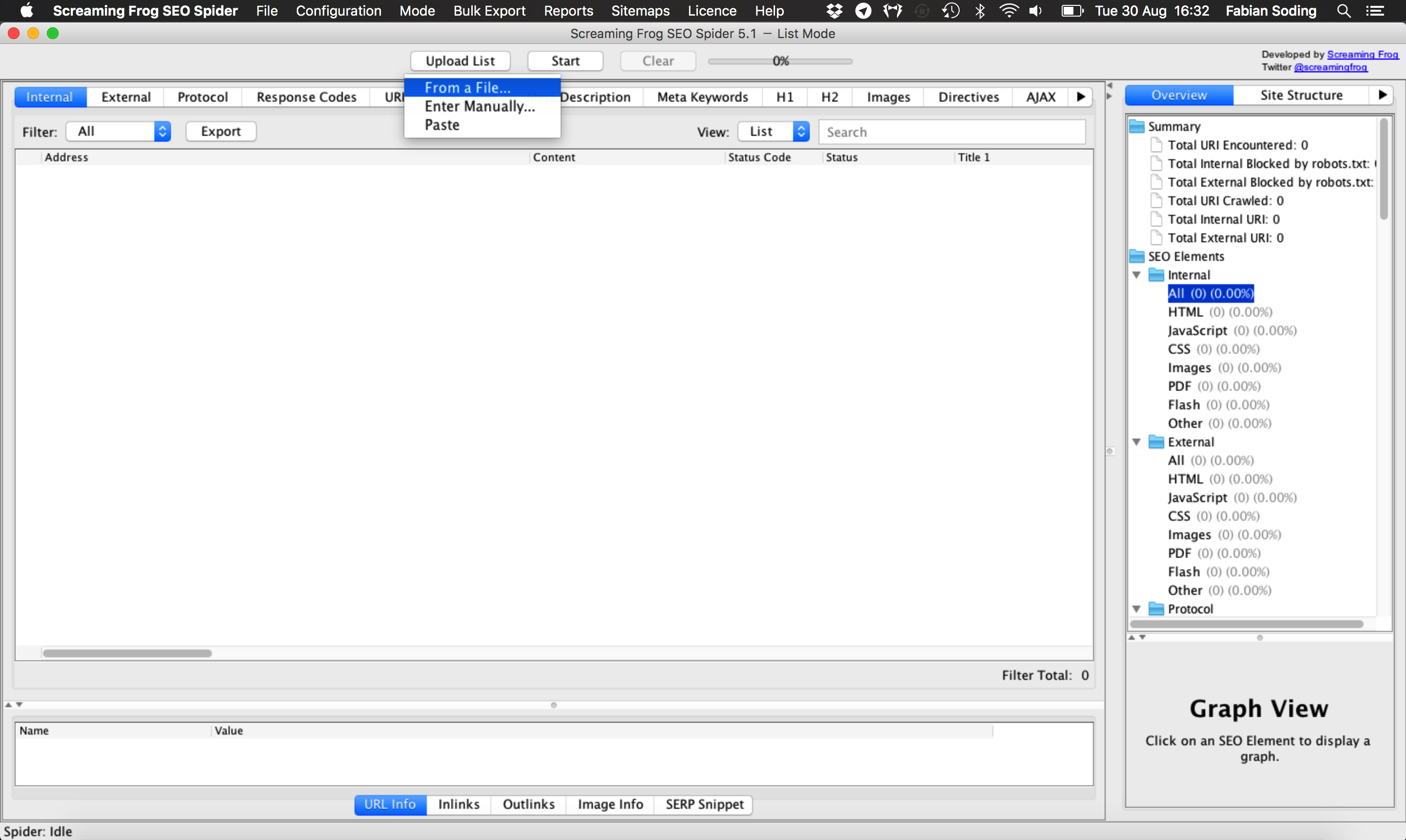
Task: Open the volume control icon
Action: (x=1036, y=11)
